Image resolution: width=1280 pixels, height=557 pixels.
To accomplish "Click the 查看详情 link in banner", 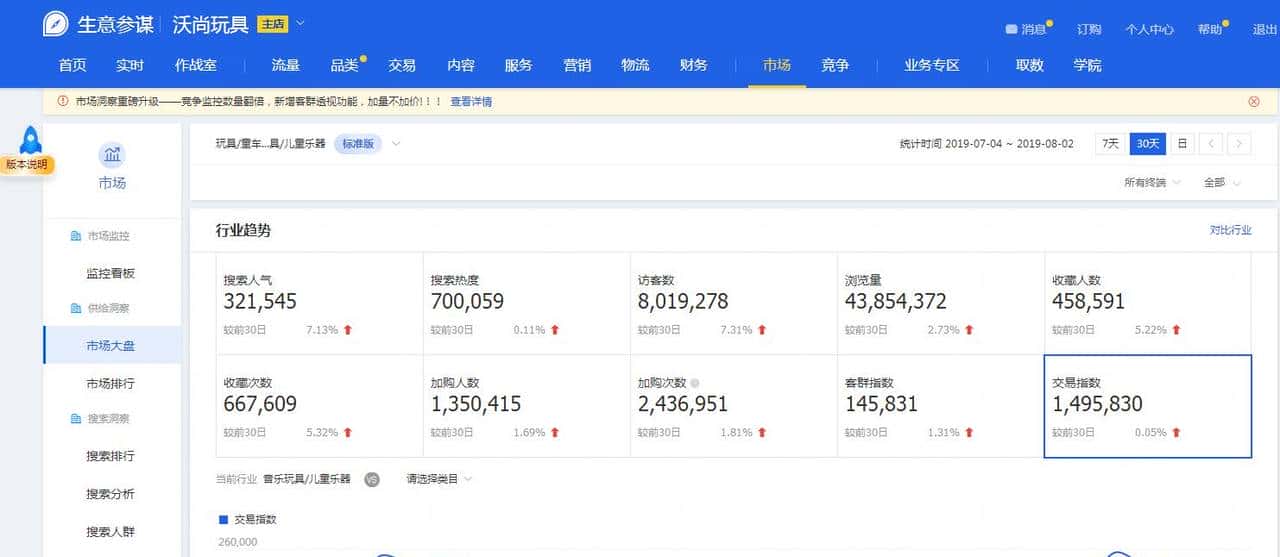I will pos(471,102).
